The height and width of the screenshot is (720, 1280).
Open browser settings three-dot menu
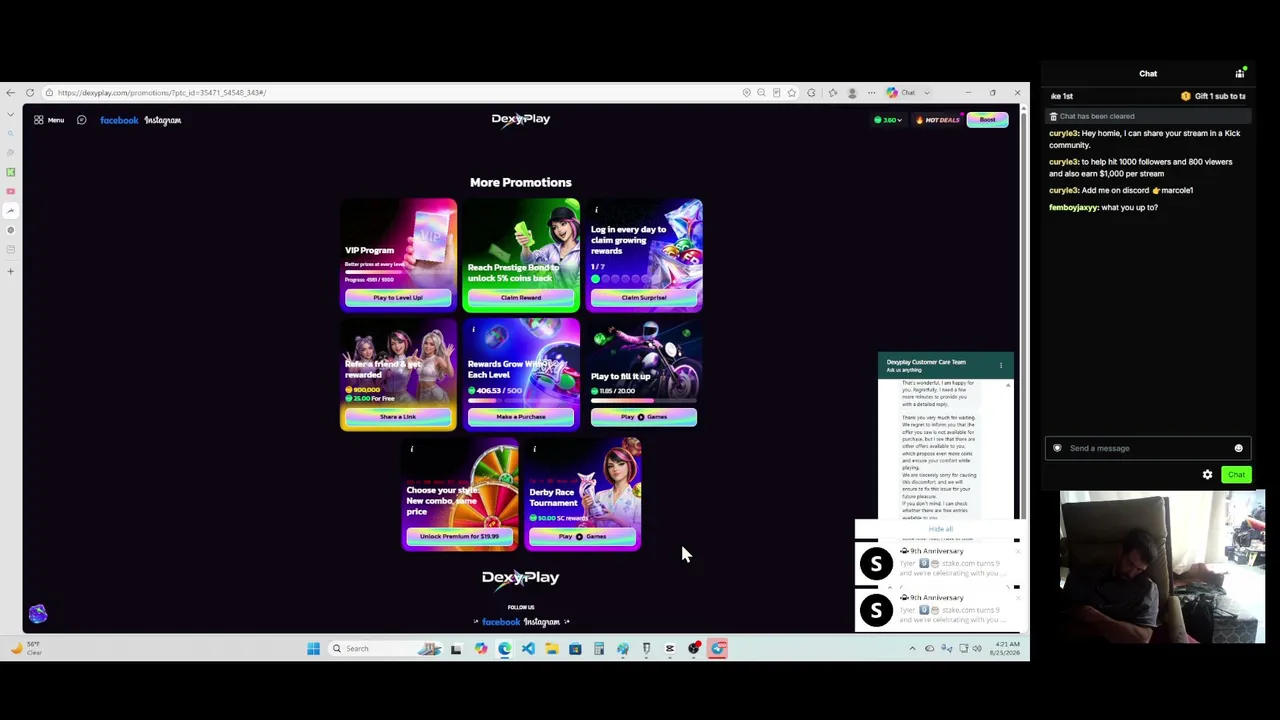click(x=870, y=93)
